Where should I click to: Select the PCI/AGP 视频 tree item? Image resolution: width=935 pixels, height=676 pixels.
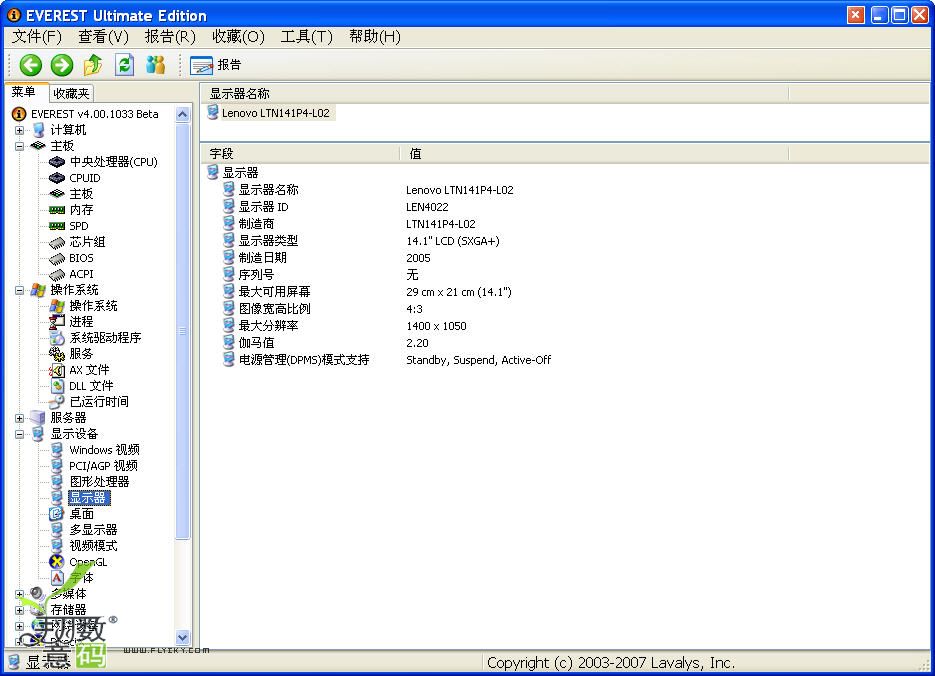click(x=103, y=466)
